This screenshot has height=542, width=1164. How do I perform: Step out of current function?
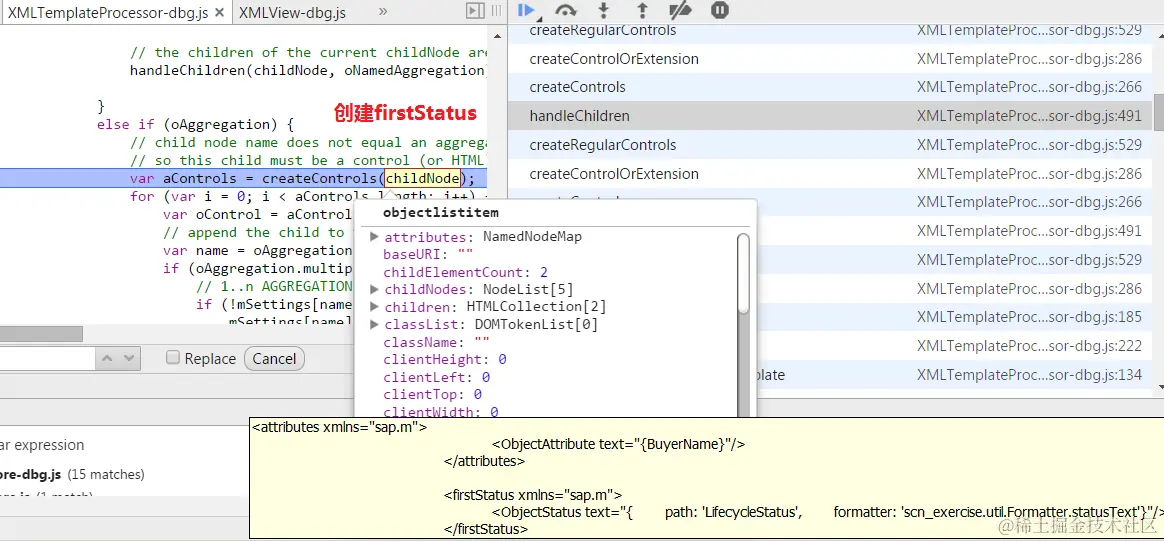[x=642, y=10]
